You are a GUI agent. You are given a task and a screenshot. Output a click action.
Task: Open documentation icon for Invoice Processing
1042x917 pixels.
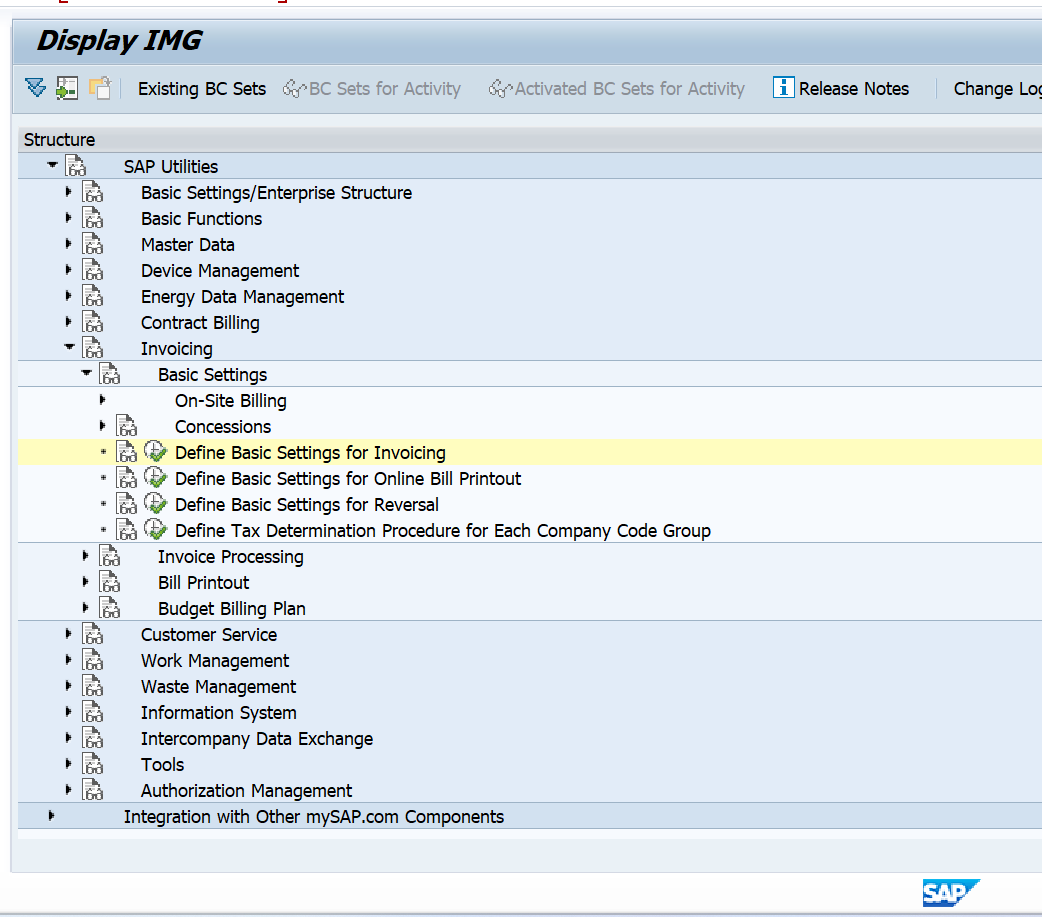110,556
